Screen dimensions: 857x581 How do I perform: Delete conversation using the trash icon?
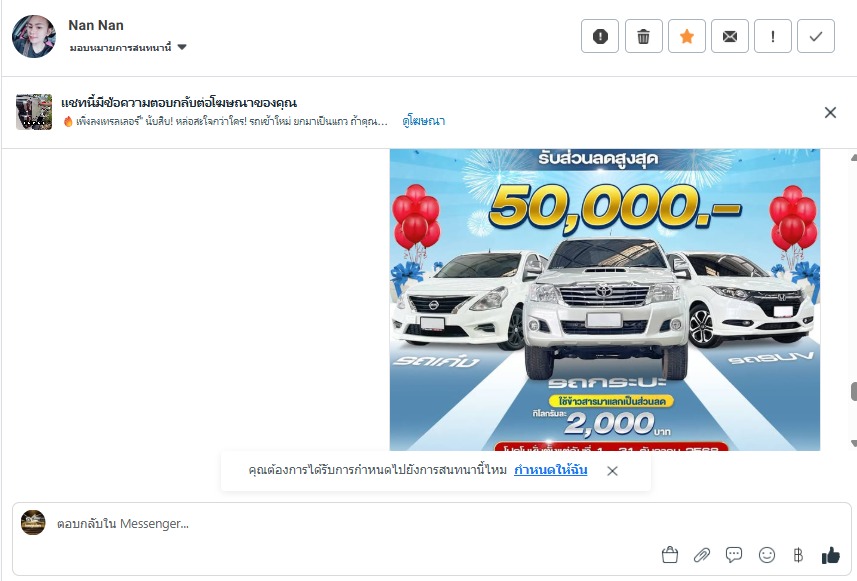[x=643, y=36]
